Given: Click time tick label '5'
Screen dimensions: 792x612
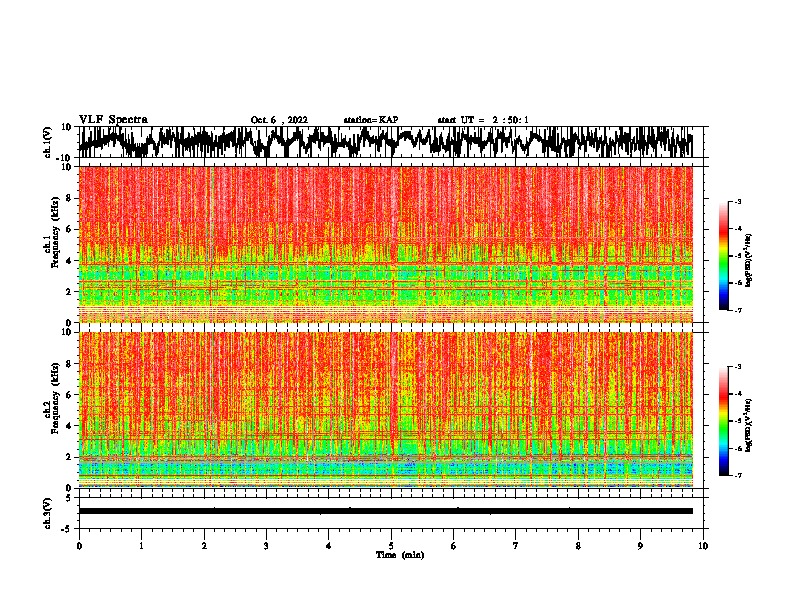Looking at the screenshot, I should click(x=391, y=546).
